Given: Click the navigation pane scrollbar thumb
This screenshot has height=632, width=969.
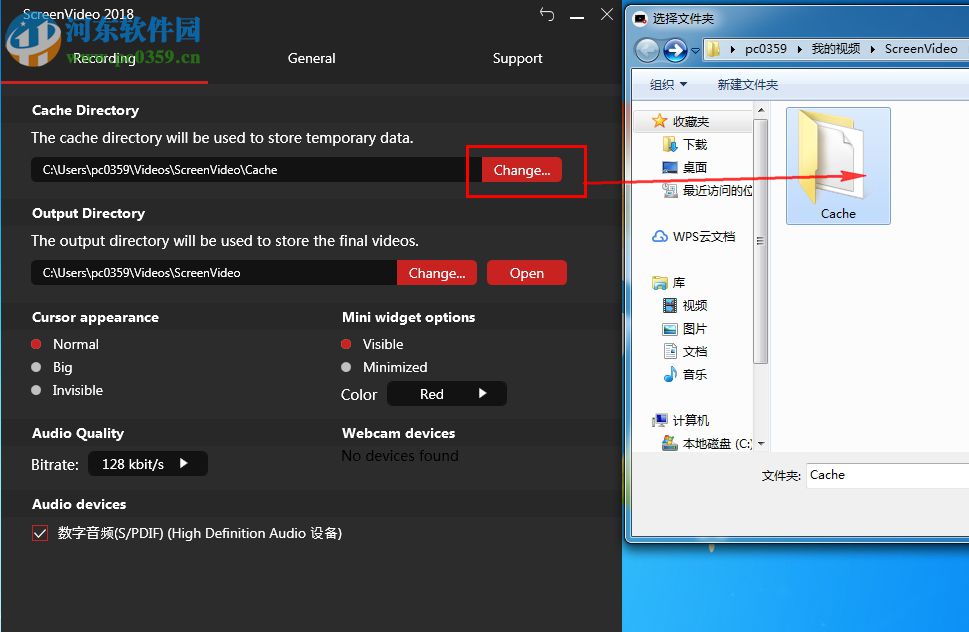Looking at the screenshot, I should point(761,241).
